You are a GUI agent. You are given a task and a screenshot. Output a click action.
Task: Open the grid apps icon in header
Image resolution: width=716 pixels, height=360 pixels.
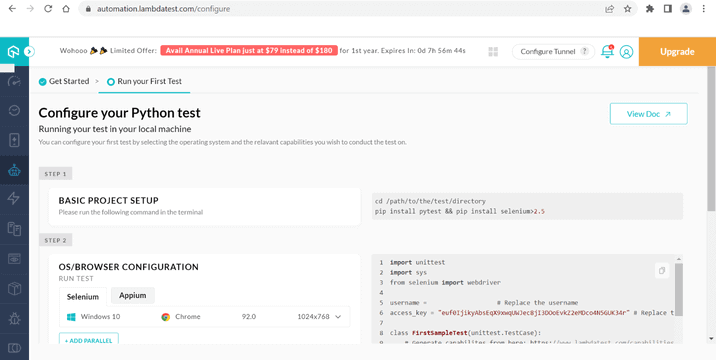pos(493,52)
